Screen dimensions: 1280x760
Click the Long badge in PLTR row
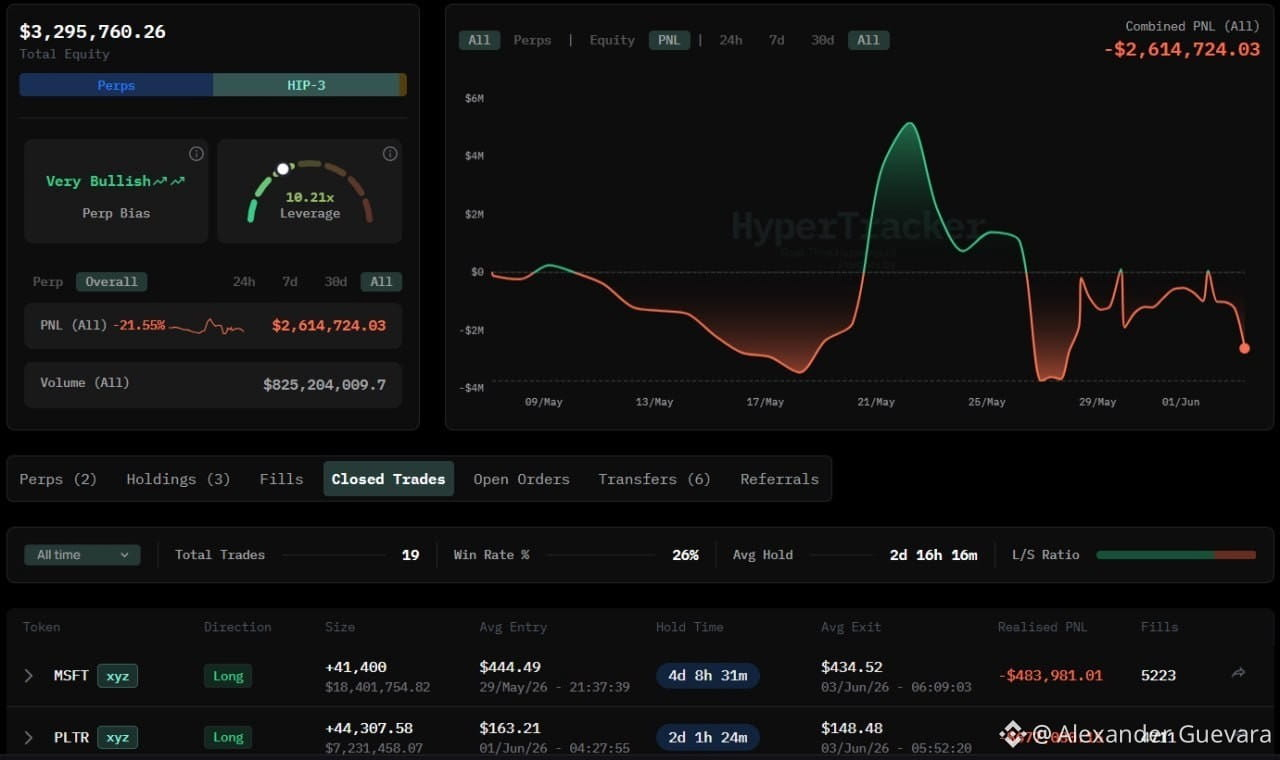click(228, 738)
